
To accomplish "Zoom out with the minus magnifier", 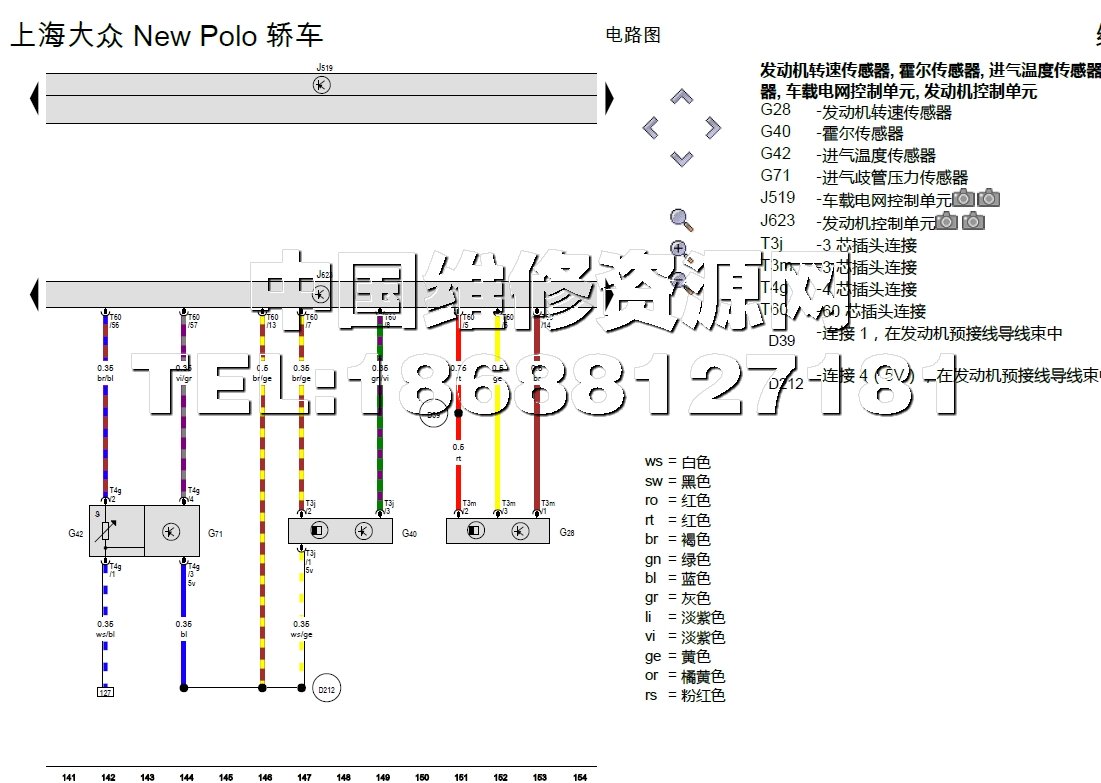I will [x=680, y=284].
